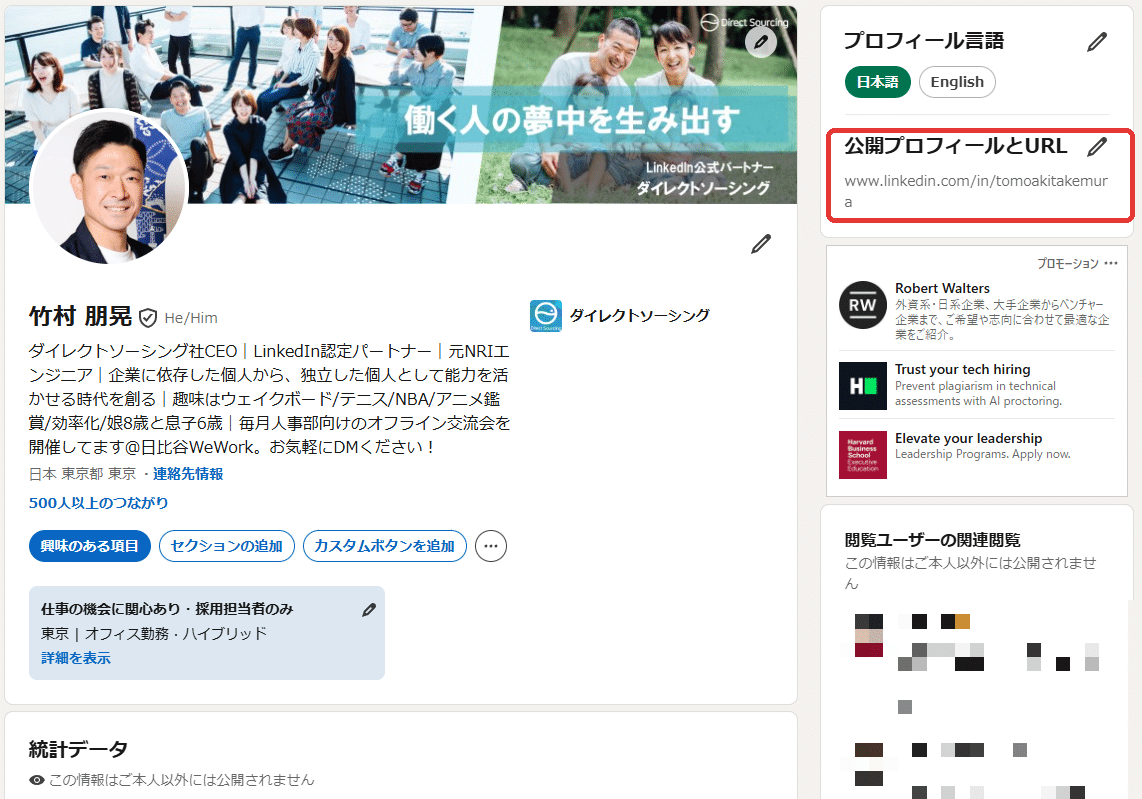Open Trust your tech hiring ad
Viewport: 1142px width, 799px height.
click(x=962, y=369)
